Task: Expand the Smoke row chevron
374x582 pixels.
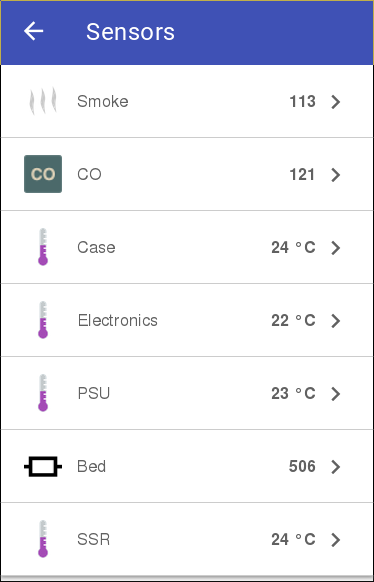Action: (336, 102)
